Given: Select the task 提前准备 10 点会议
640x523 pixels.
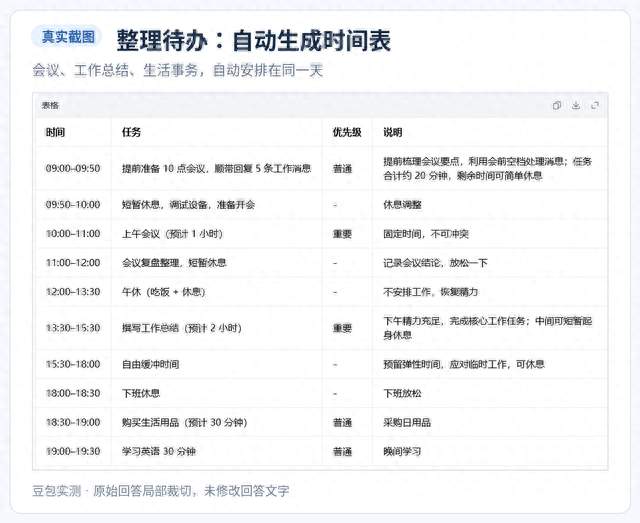Looking at the screenshot, I should (163, 168).
